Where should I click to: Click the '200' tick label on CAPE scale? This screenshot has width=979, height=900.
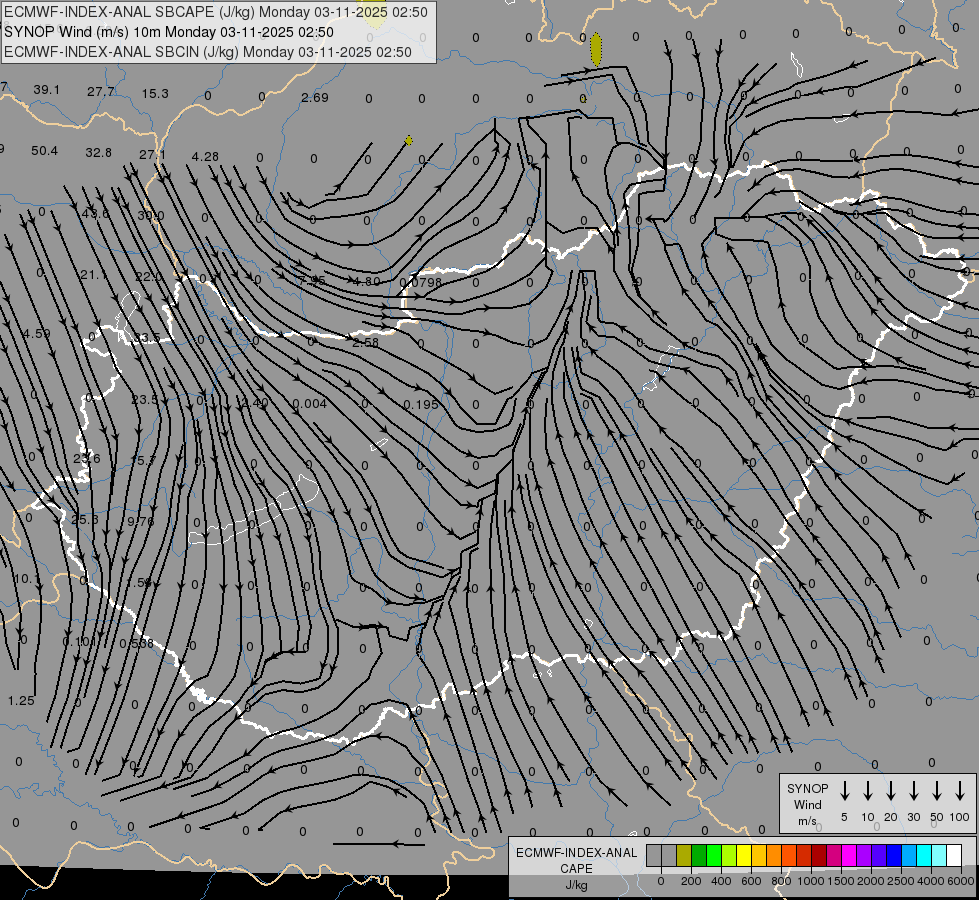pyautogui.click(x=691, y=881)
